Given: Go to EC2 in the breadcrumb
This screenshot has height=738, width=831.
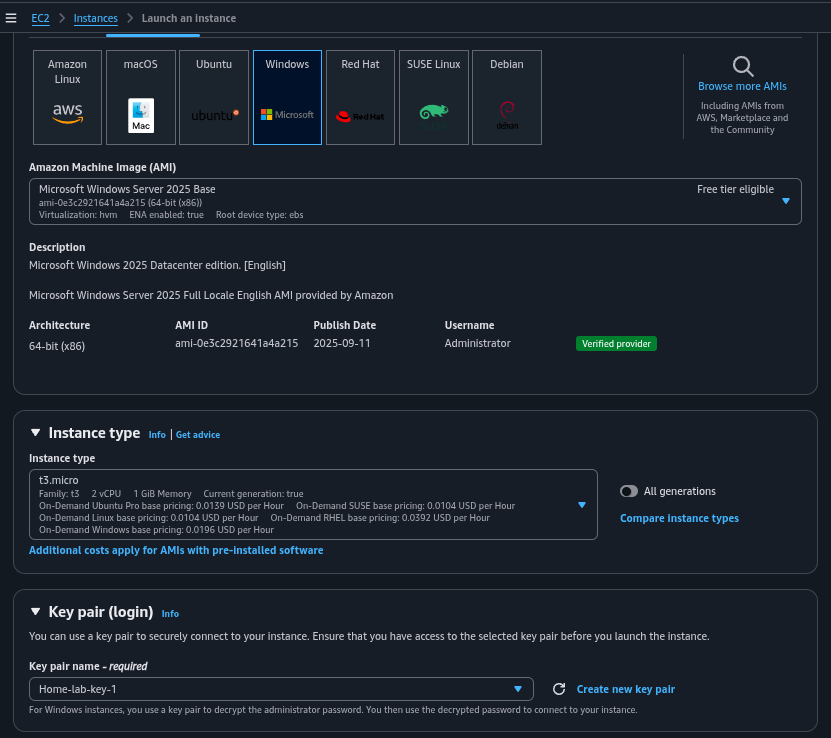Looking at the screenshot, I should [x=41, y=18].
